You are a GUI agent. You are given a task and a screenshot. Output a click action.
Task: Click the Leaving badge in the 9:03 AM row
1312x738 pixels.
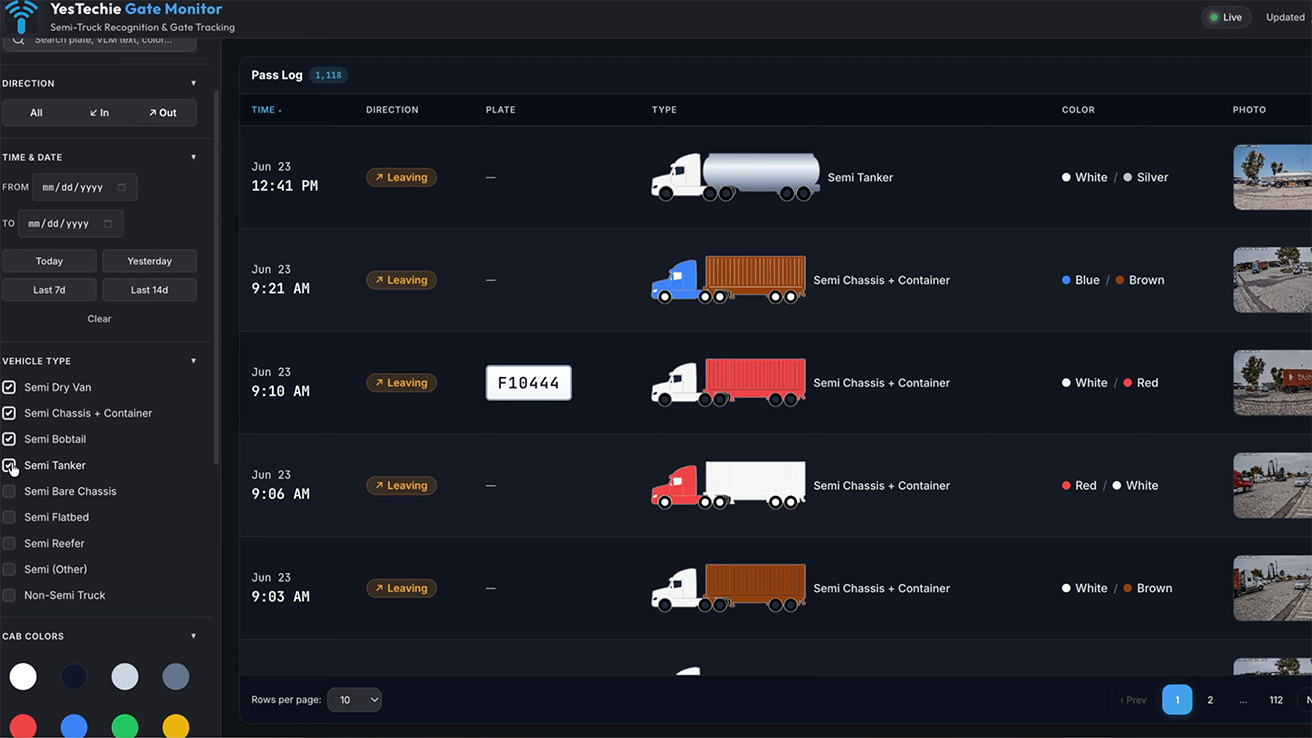pos(401,588)
